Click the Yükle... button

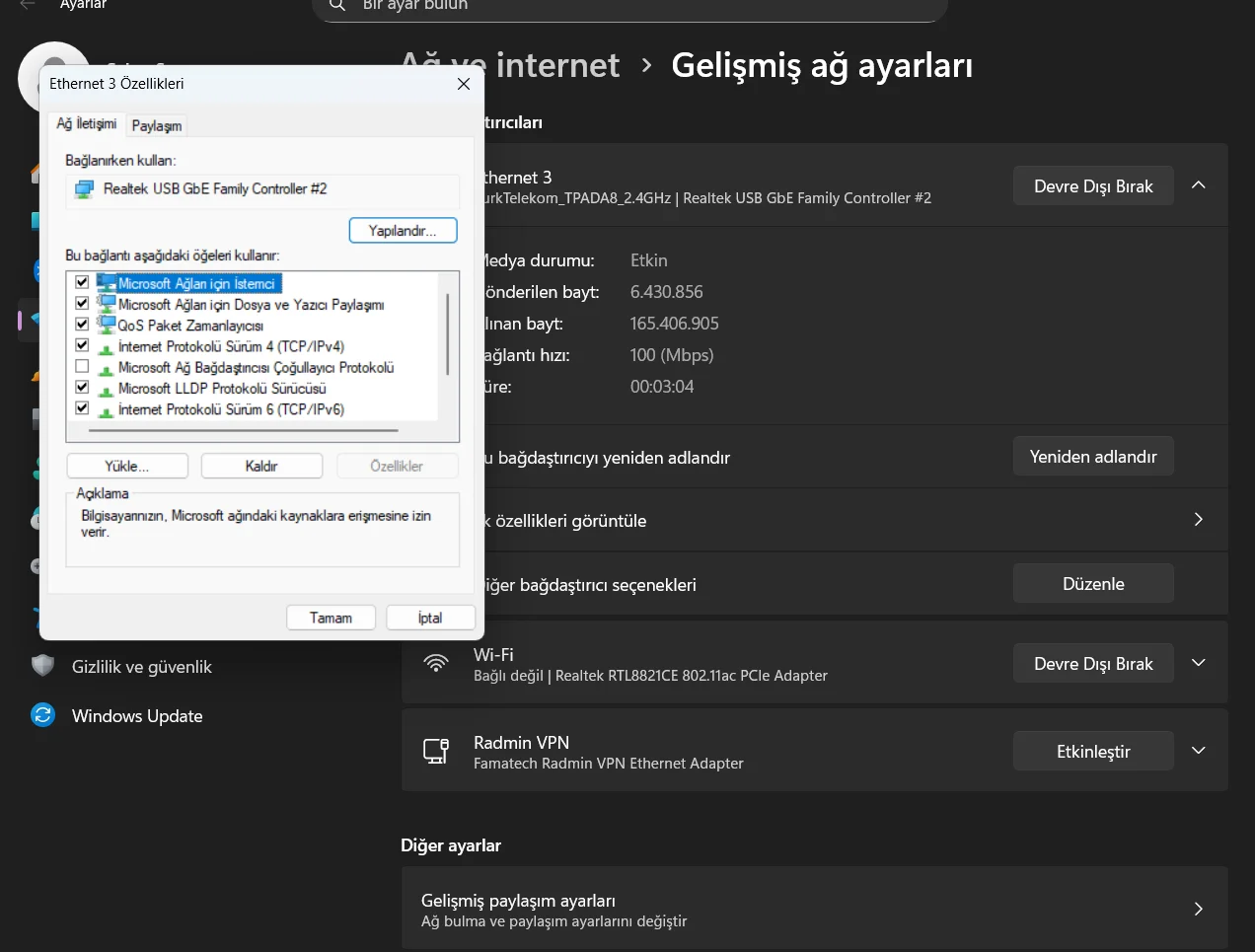tap(127, 466)
